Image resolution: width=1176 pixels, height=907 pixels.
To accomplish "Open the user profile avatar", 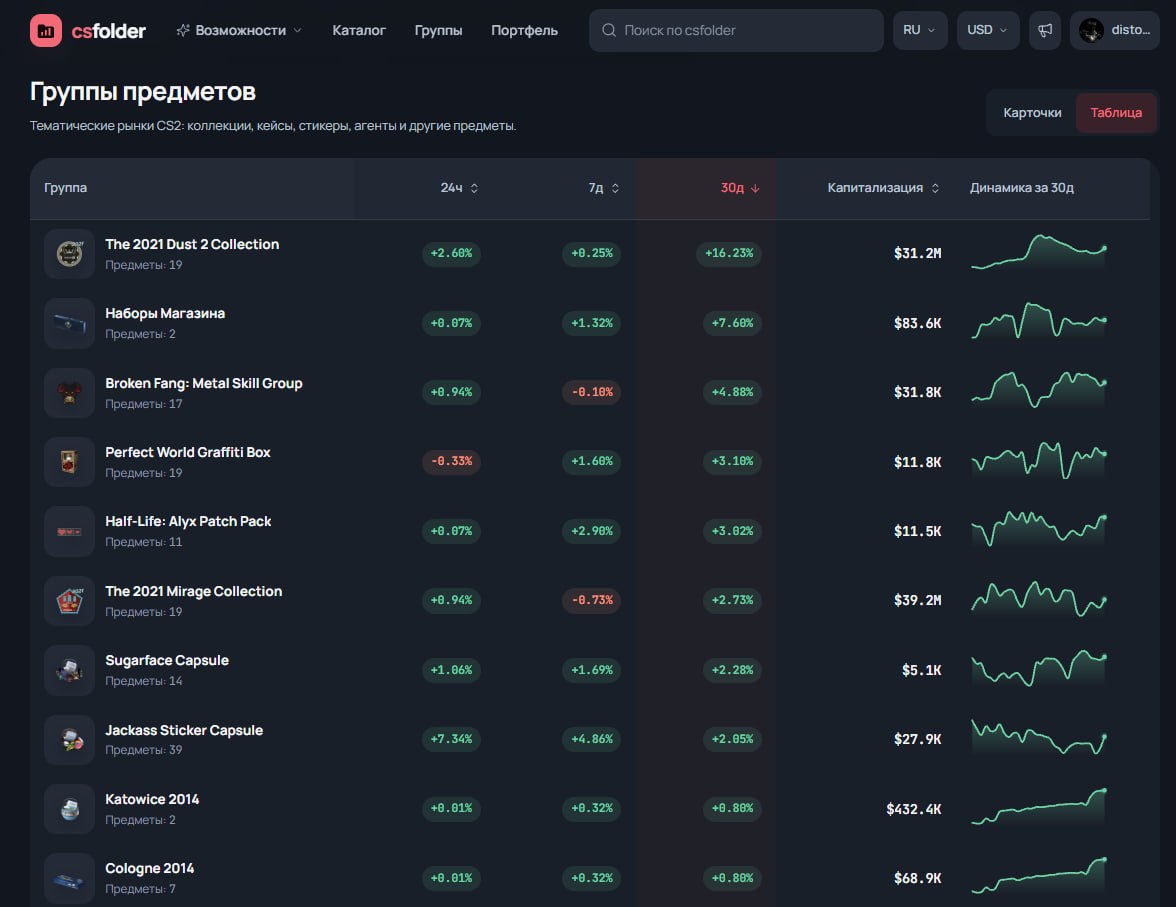I will 1091,31.
